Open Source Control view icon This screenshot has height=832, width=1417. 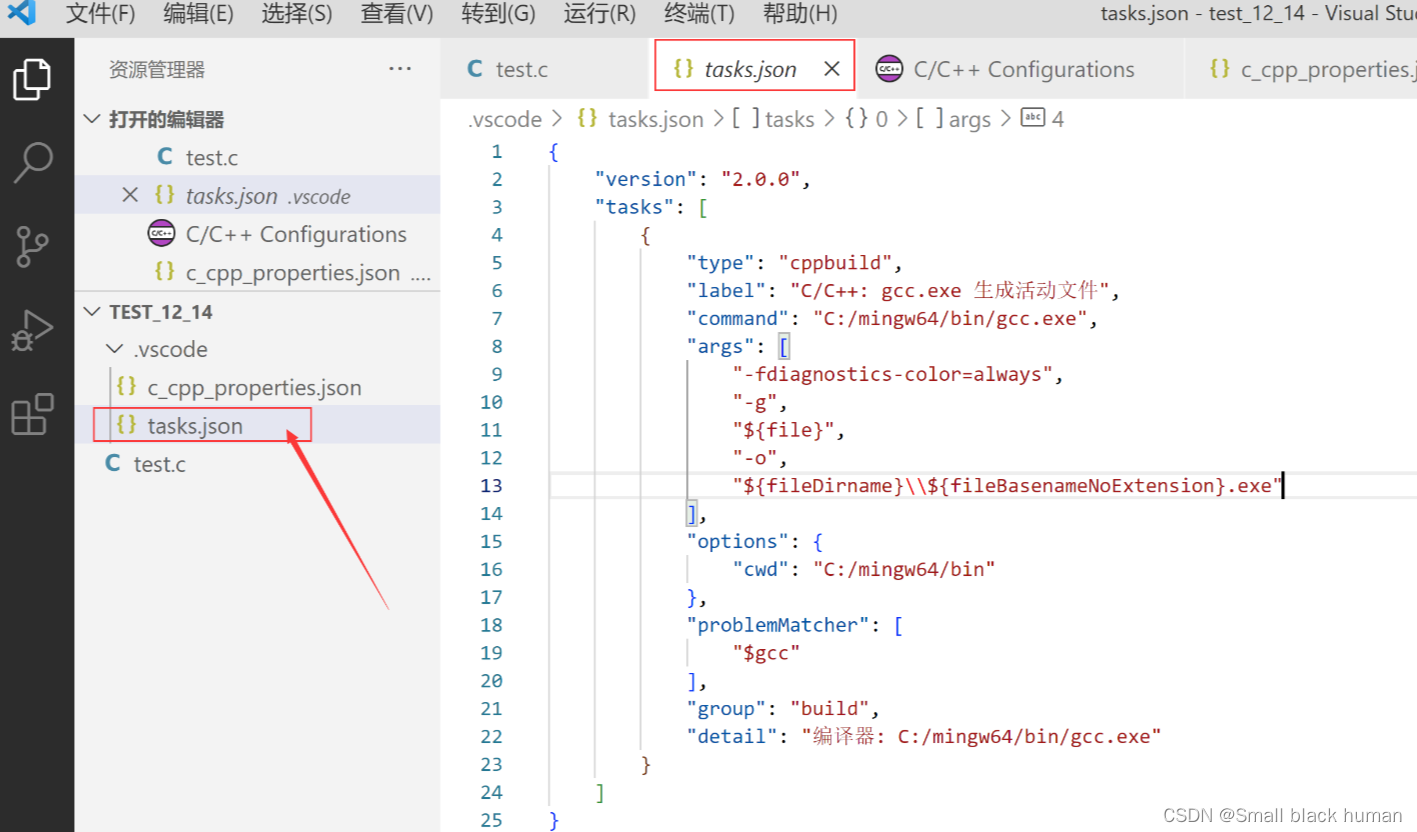click(x=33, y=246)
